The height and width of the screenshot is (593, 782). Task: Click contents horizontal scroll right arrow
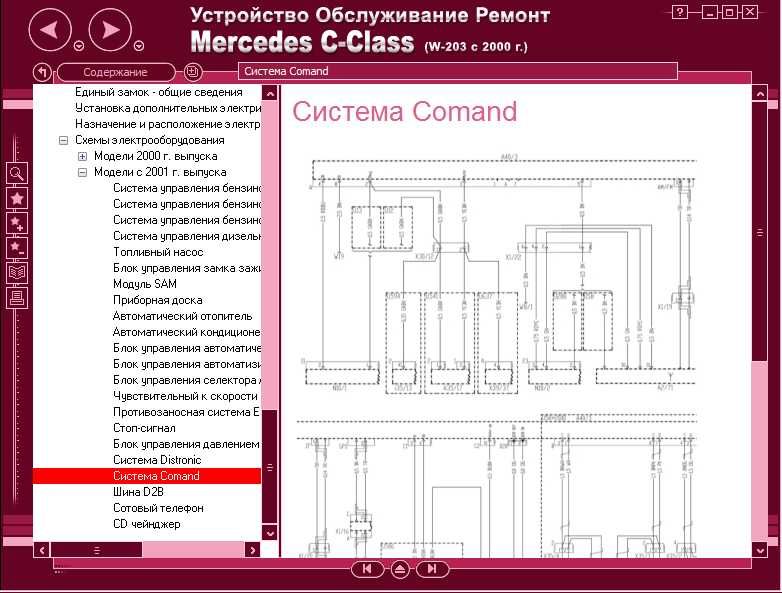pyautogui.click(x=253, y=550)
